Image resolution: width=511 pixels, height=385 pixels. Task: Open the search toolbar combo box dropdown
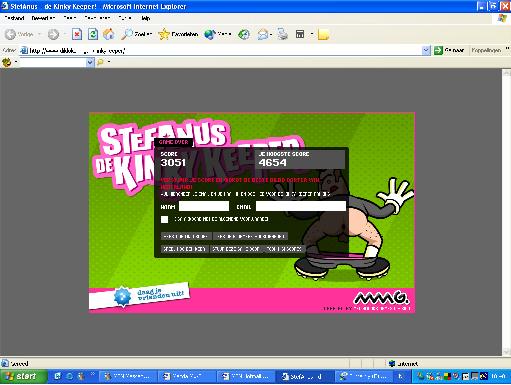click(x=90, y=62)
